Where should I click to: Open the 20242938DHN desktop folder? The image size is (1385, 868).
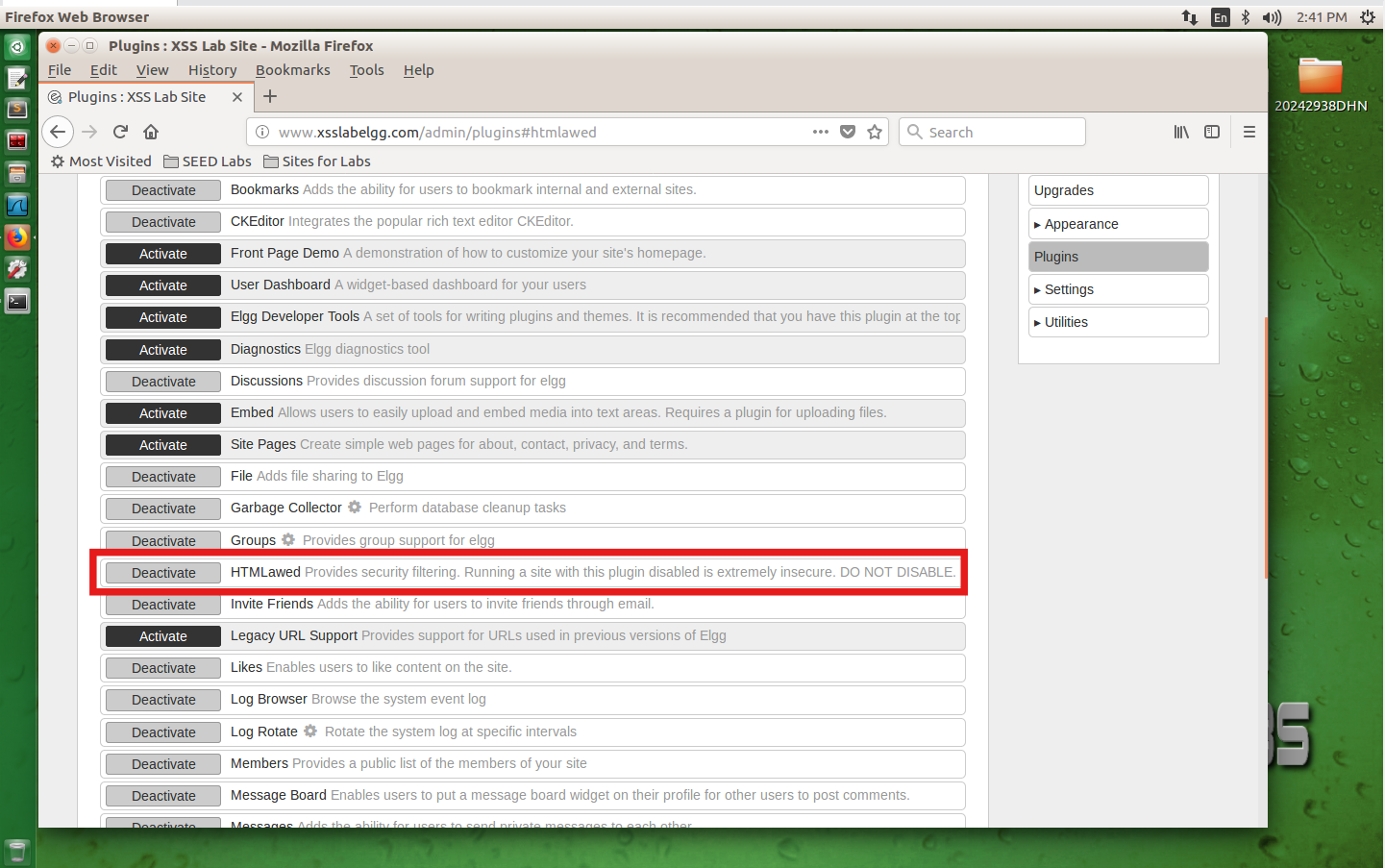[x=1321, y=85]
